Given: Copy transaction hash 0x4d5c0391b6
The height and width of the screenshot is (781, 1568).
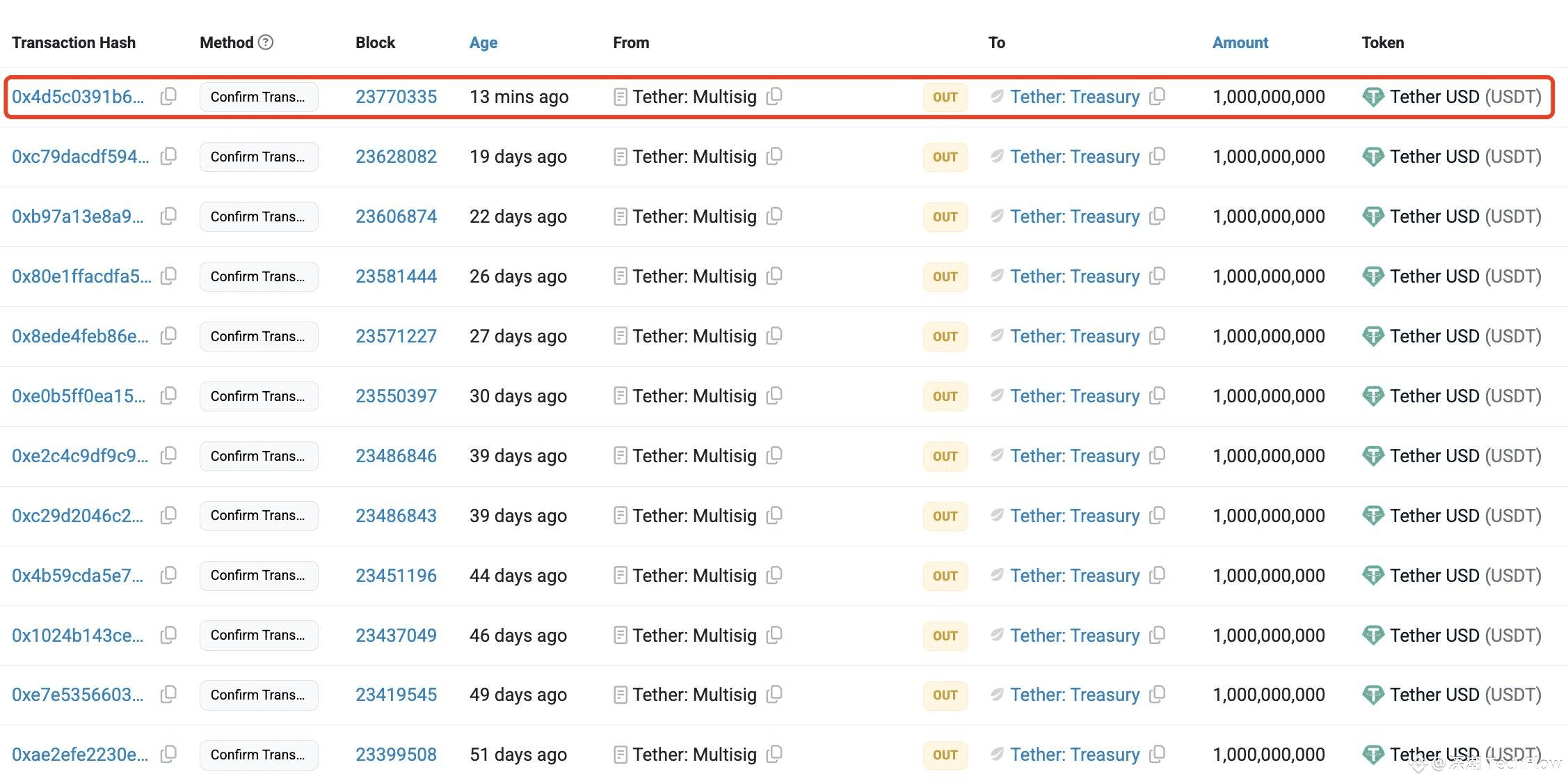Looking at the screenshot, I should coord(168,97).
